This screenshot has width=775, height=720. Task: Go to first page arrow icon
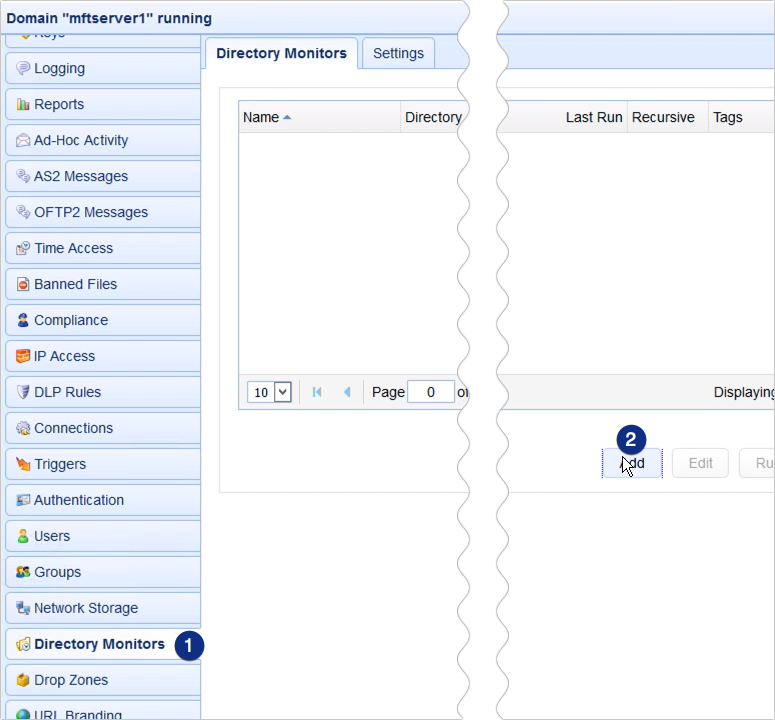[317, 392]
